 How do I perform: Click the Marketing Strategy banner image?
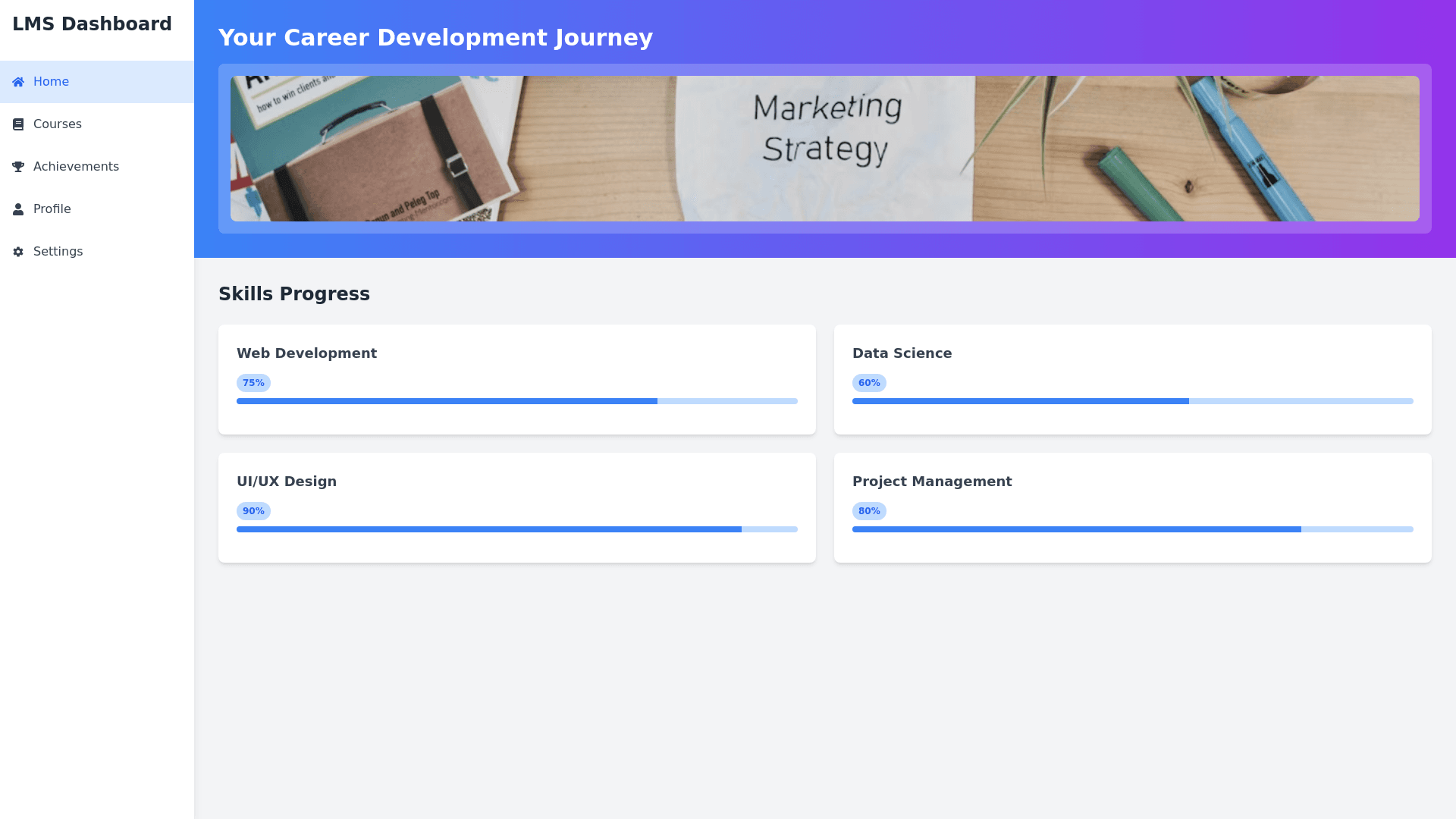(x=824, y=149)
